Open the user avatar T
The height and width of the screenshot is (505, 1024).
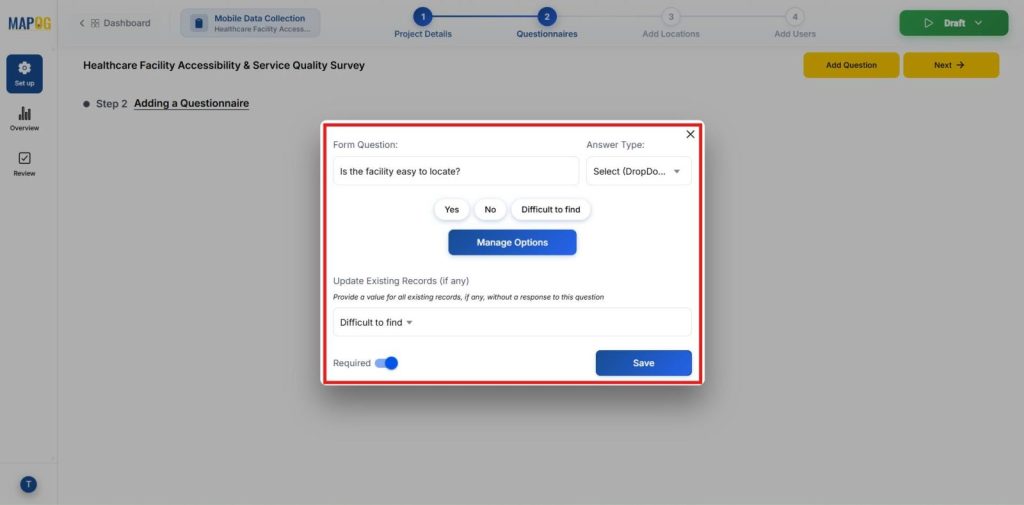pyautogui.click(x=28, y=484)
